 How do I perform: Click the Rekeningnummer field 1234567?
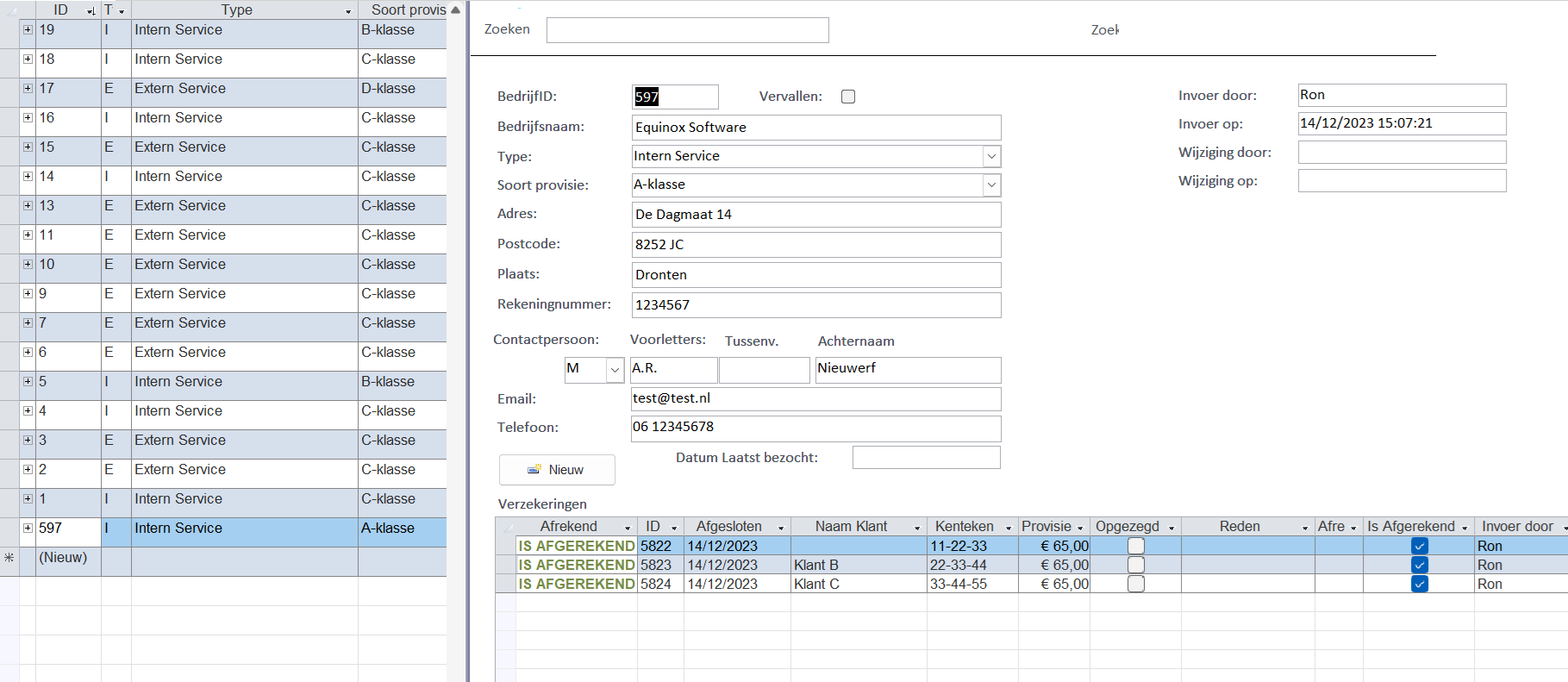pos(816,305)
